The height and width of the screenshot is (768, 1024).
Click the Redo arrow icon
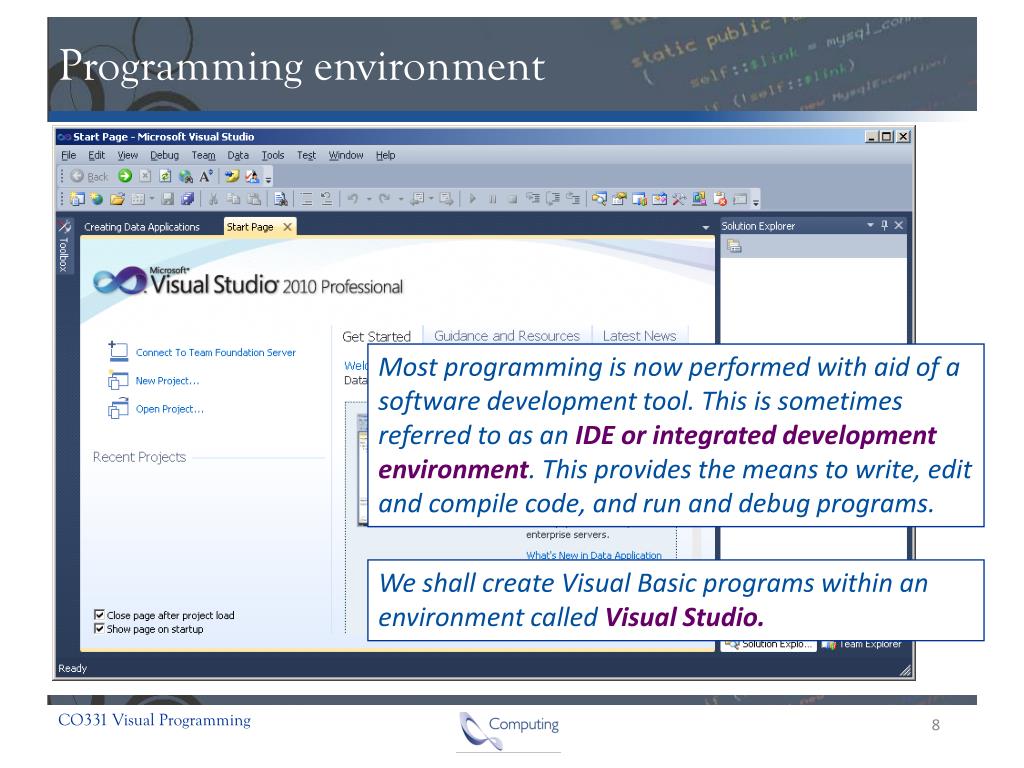(385, 199)
